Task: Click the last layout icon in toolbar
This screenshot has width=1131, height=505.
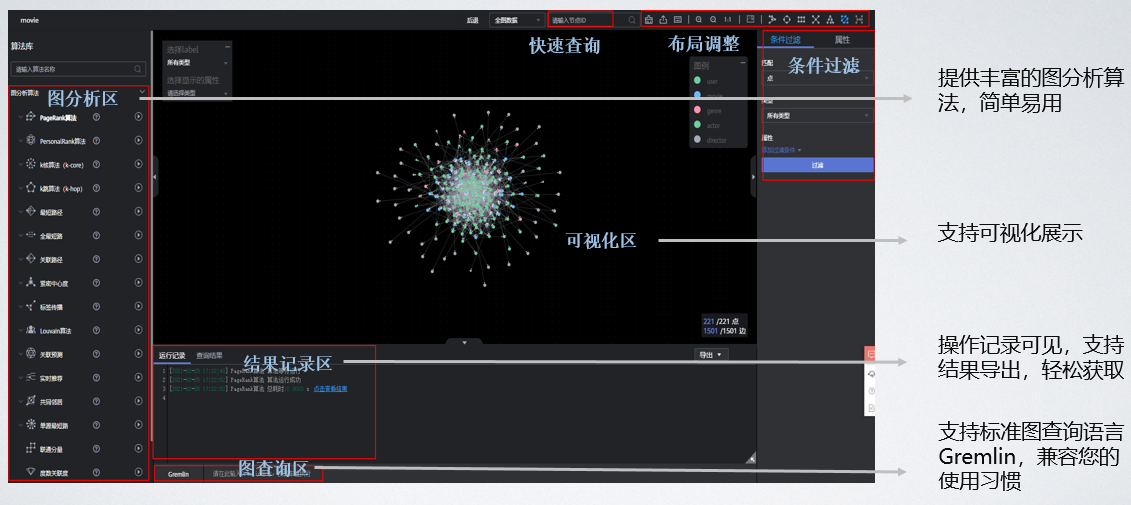Action: 859,19
